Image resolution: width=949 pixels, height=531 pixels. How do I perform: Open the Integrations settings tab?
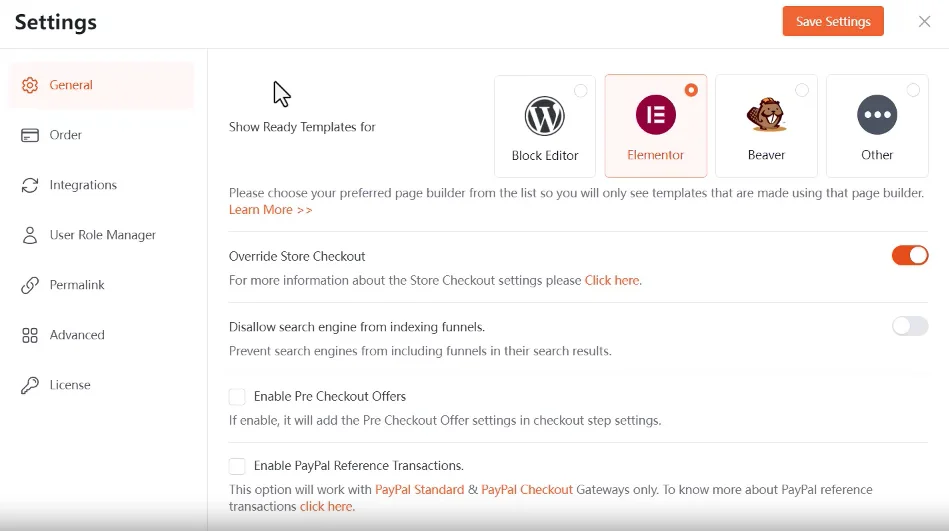coord(83,185)
